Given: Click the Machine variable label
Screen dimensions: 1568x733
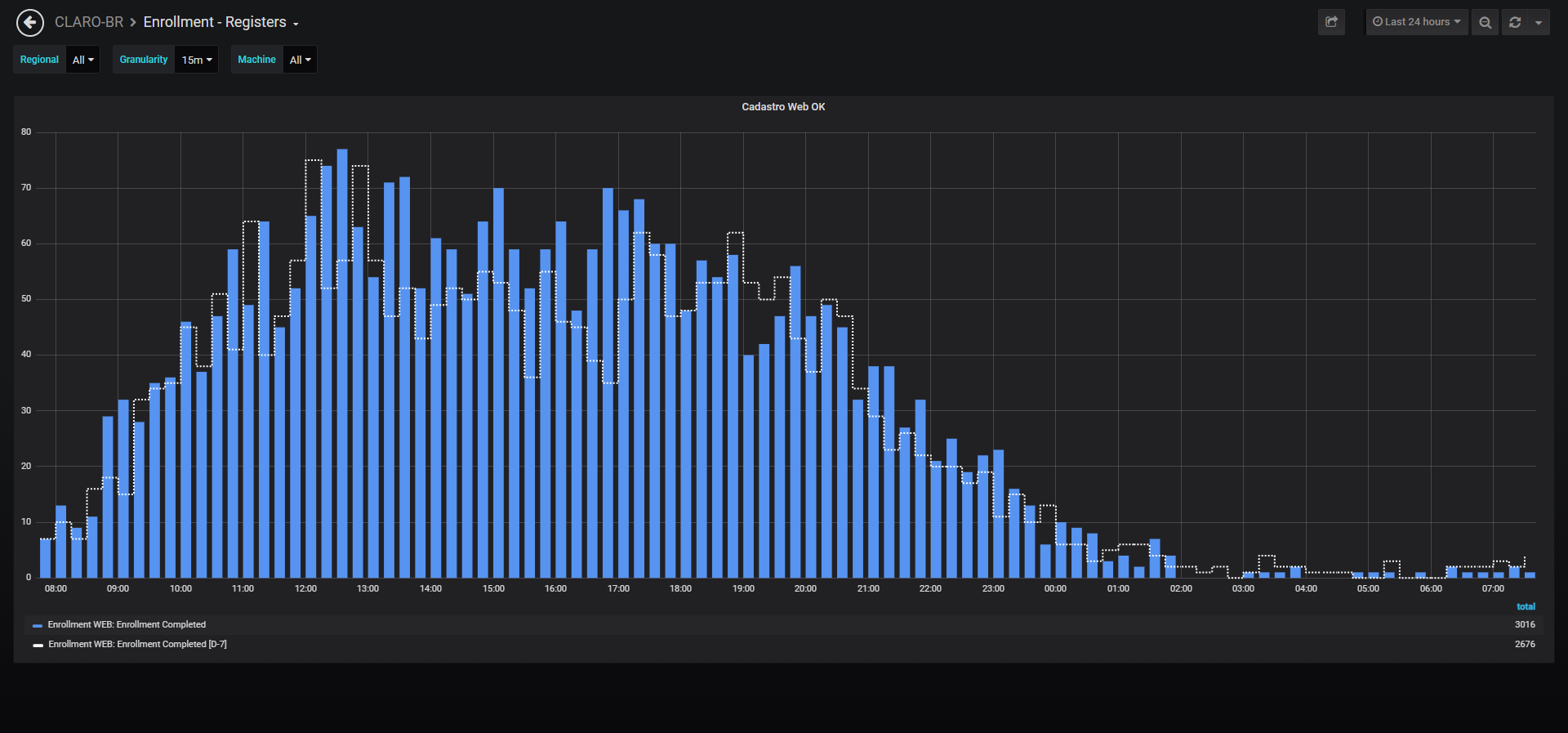Looking at the screenshot, I should click(x=256, y=60).
